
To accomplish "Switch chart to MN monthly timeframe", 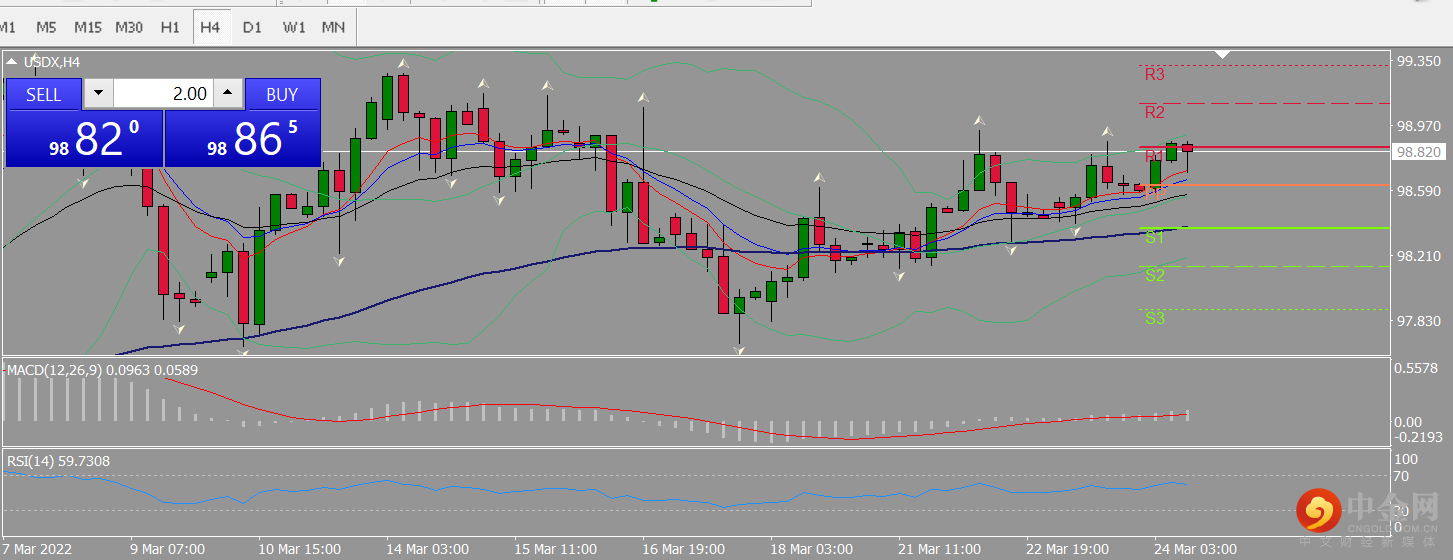I will coord(333,27).
